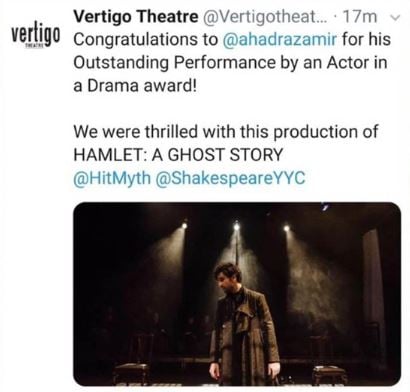Click the 'a Drama award!' text line
Viewport: 410px width, 392px height.
tap(135, 86)
